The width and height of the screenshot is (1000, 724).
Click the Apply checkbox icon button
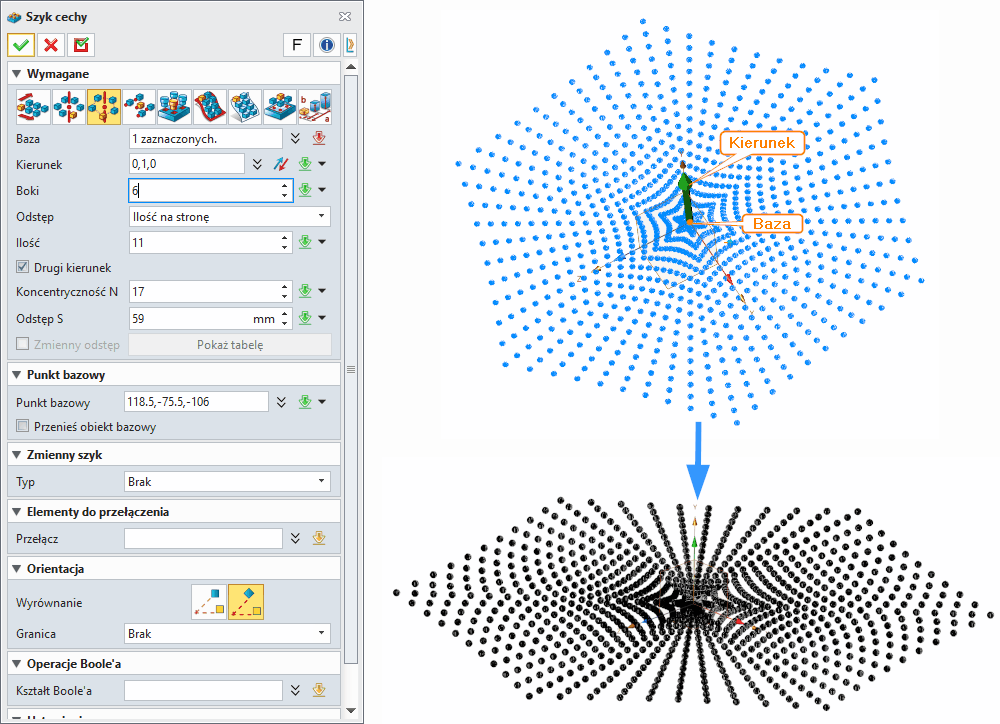pos(80,45)
